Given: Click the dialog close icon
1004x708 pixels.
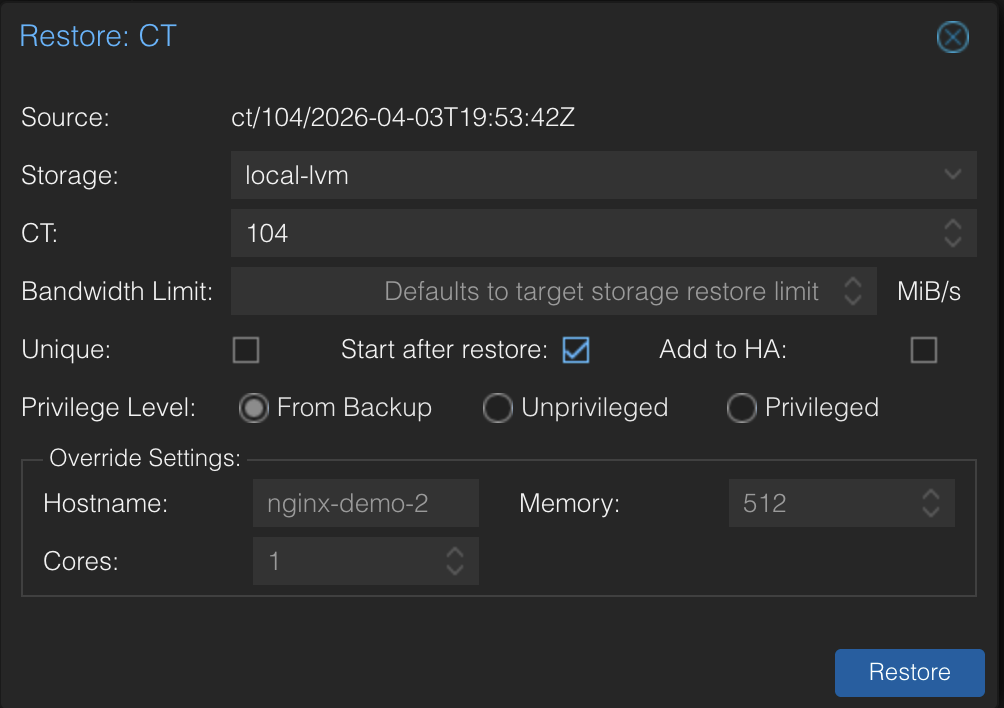Looking at the screenshot, I should (952, 38).
